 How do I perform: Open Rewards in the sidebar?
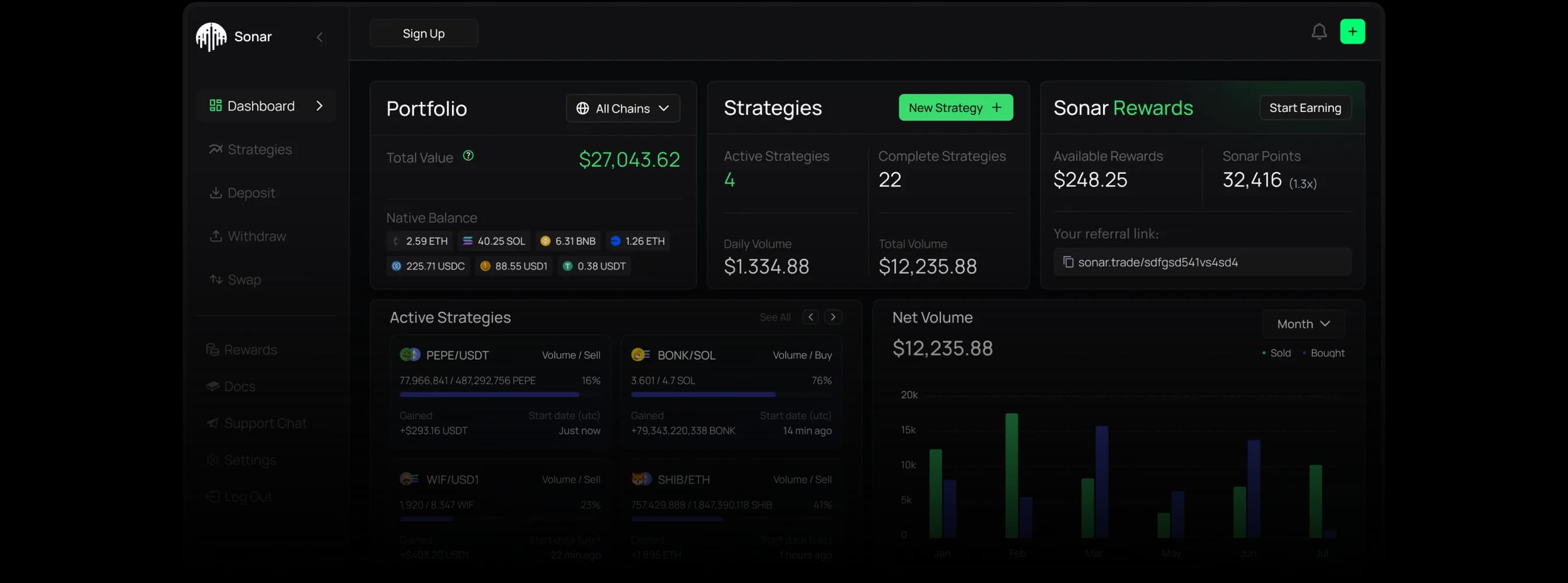(241, 349)
